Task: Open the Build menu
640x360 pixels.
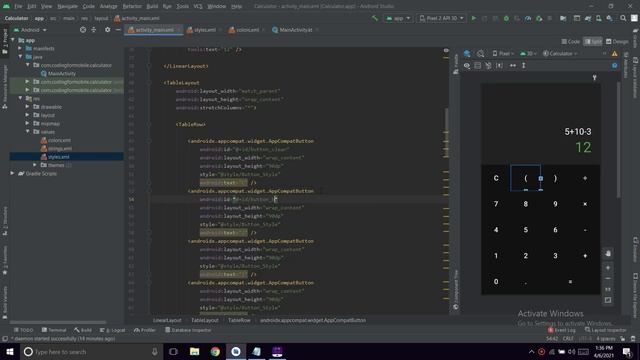Action: point(152,6)
